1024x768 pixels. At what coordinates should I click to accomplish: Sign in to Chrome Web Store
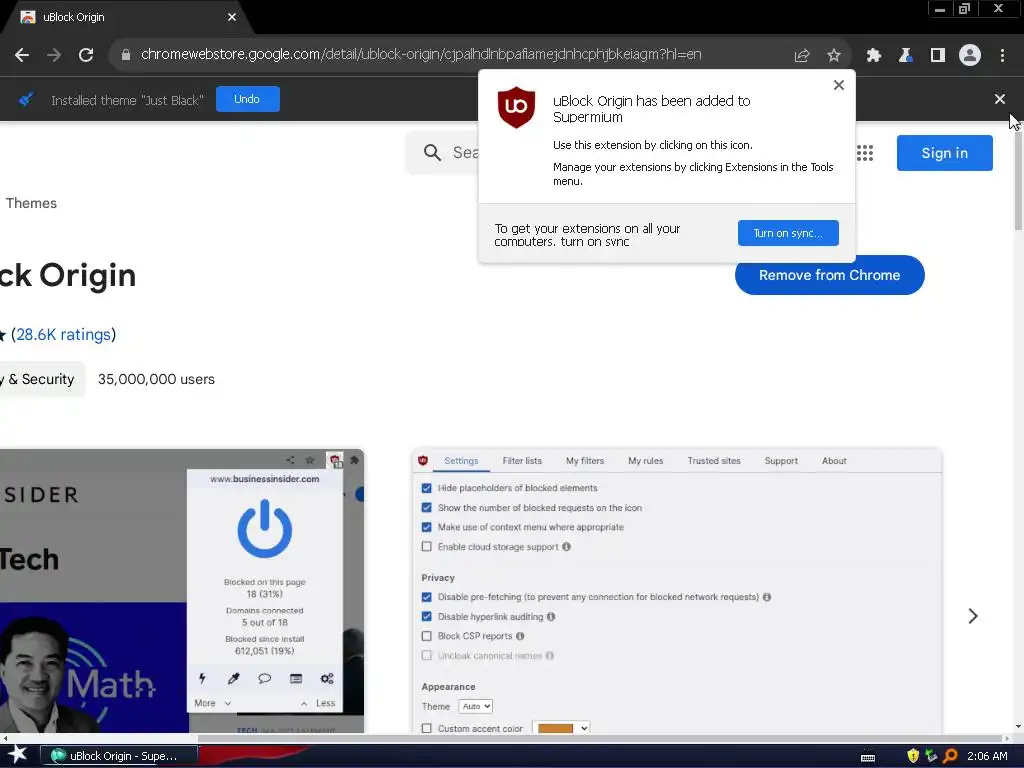tap(944, 153)
